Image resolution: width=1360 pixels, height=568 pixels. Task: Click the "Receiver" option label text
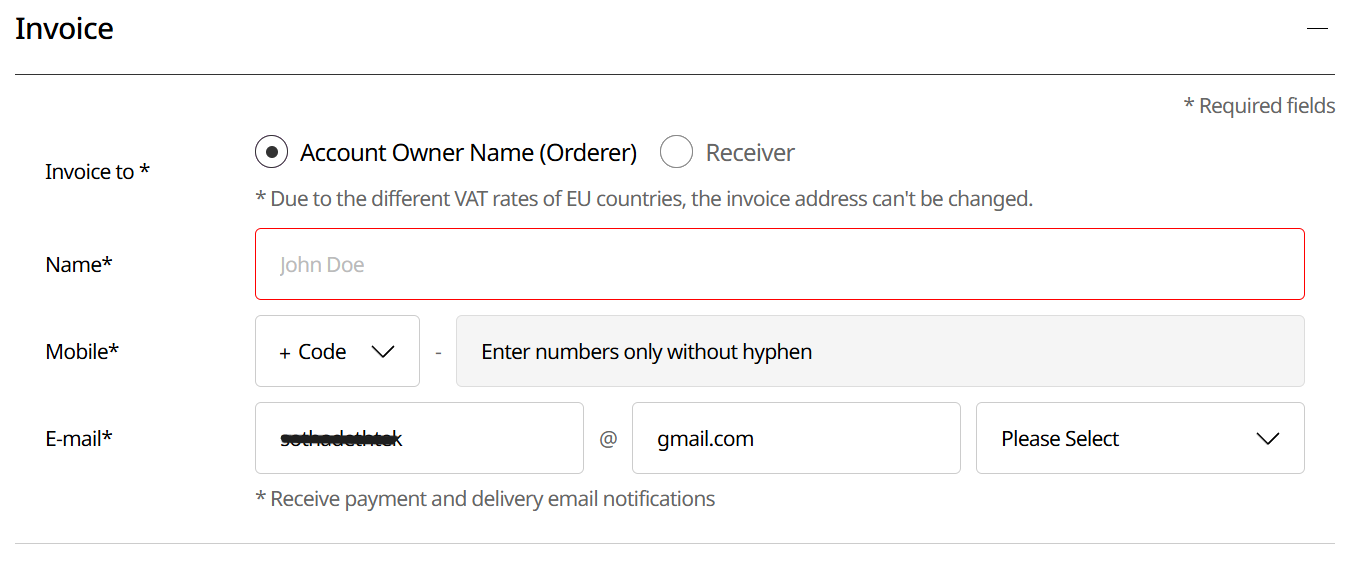point(750,153)
